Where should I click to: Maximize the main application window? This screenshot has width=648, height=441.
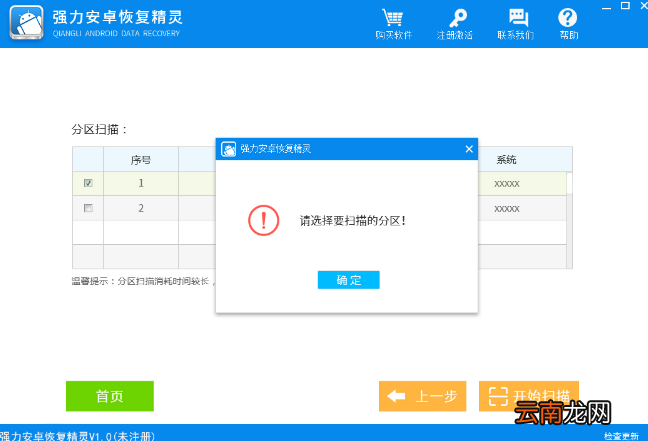[625, 5]
